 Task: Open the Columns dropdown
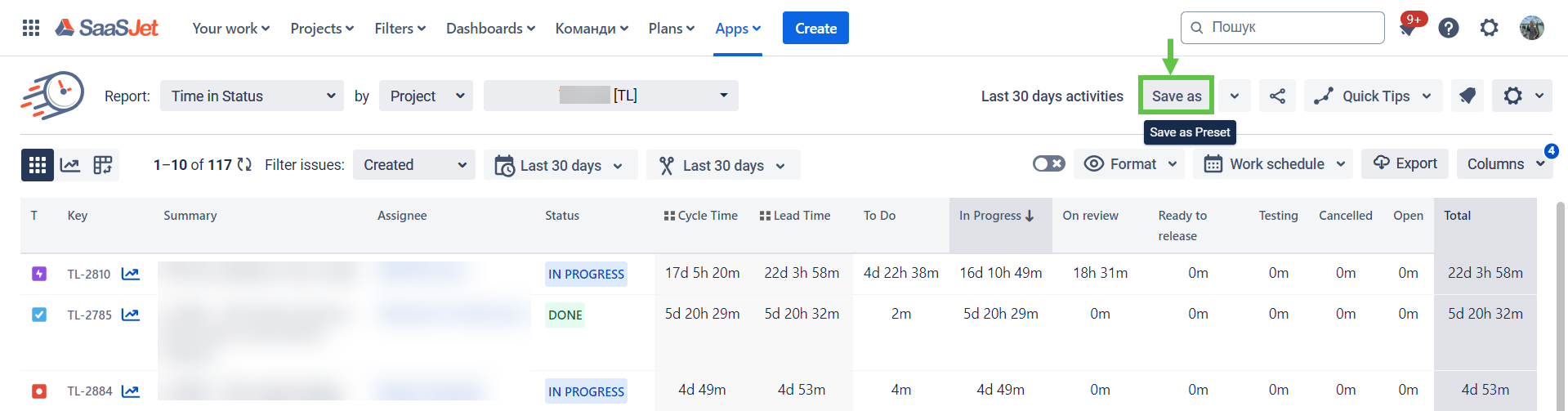tap(1504, 164)
